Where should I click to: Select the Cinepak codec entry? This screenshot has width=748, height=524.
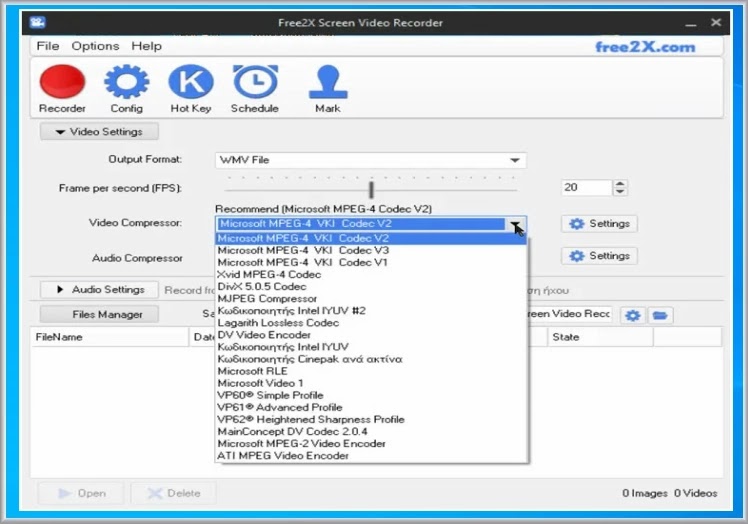[371, 359]
